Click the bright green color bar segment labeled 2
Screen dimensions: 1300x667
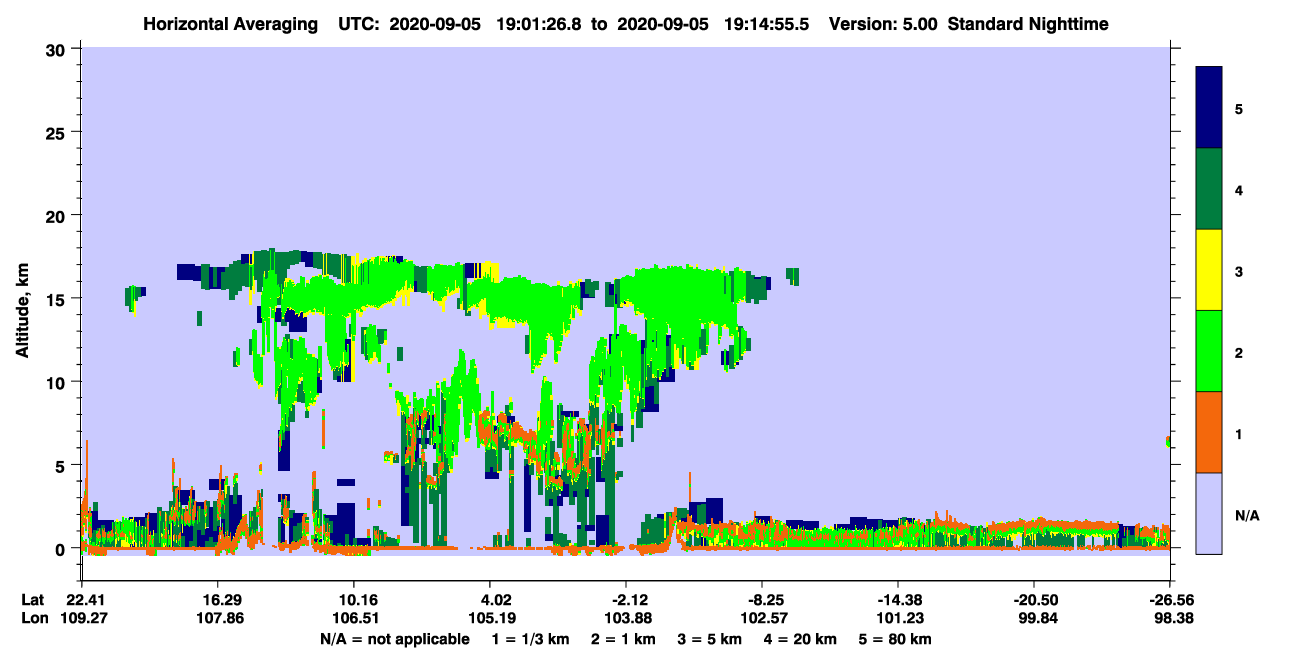pos(1209,351)
